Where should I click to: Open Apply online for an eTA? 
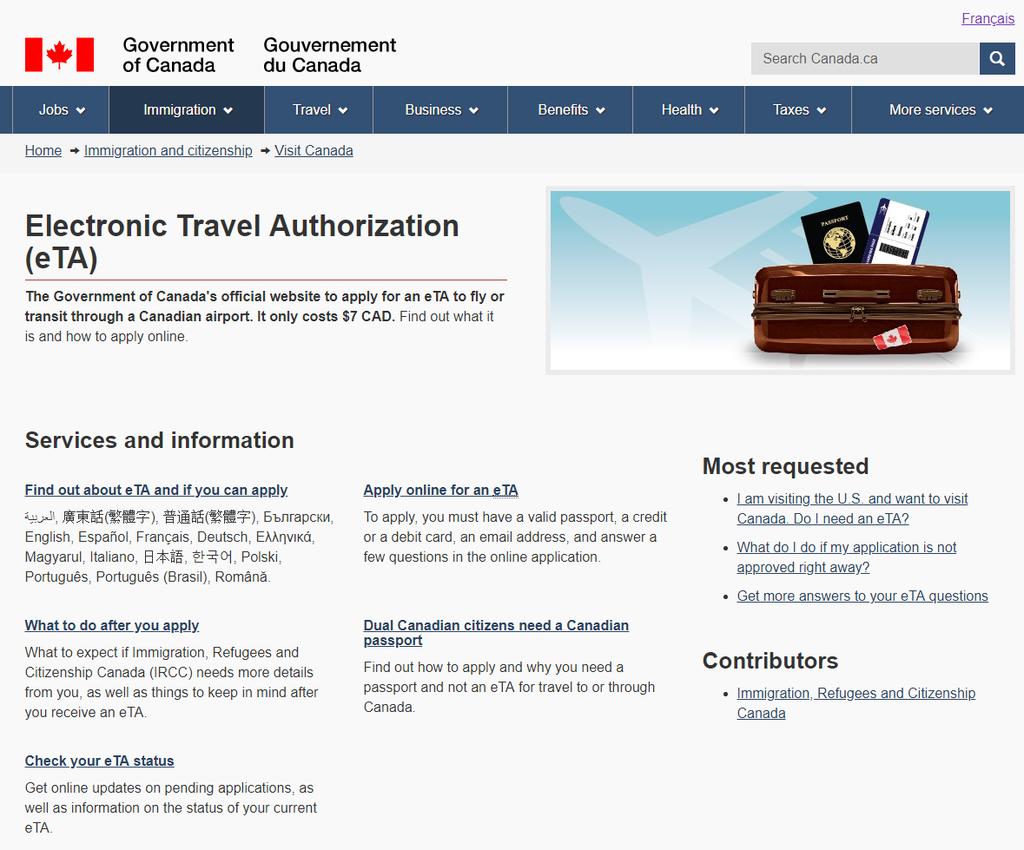click(441, 490)
